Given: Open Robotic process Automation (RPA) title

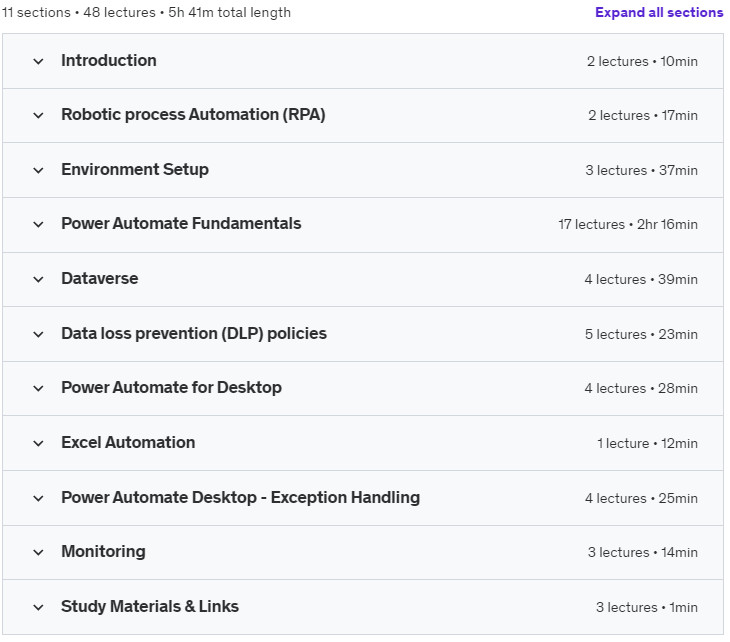Looking at the screenshot, I should pyautogui.click(x=193, y=115).
